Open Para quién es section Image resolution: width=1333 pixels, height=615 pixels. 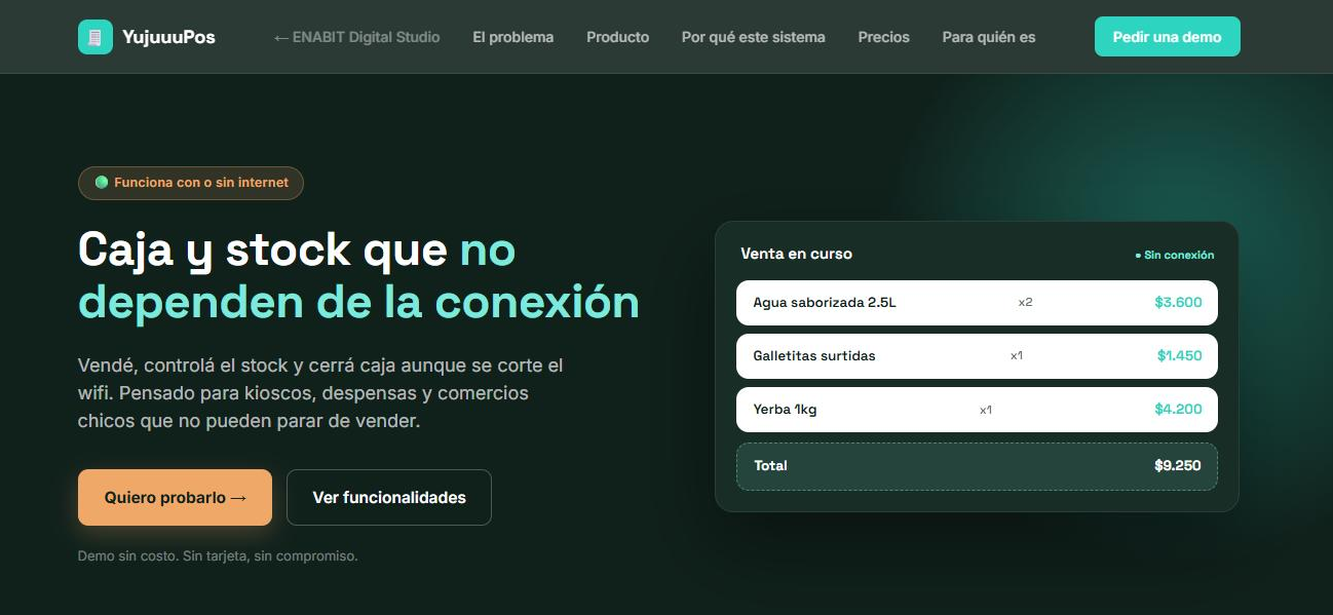pos(989,37)
